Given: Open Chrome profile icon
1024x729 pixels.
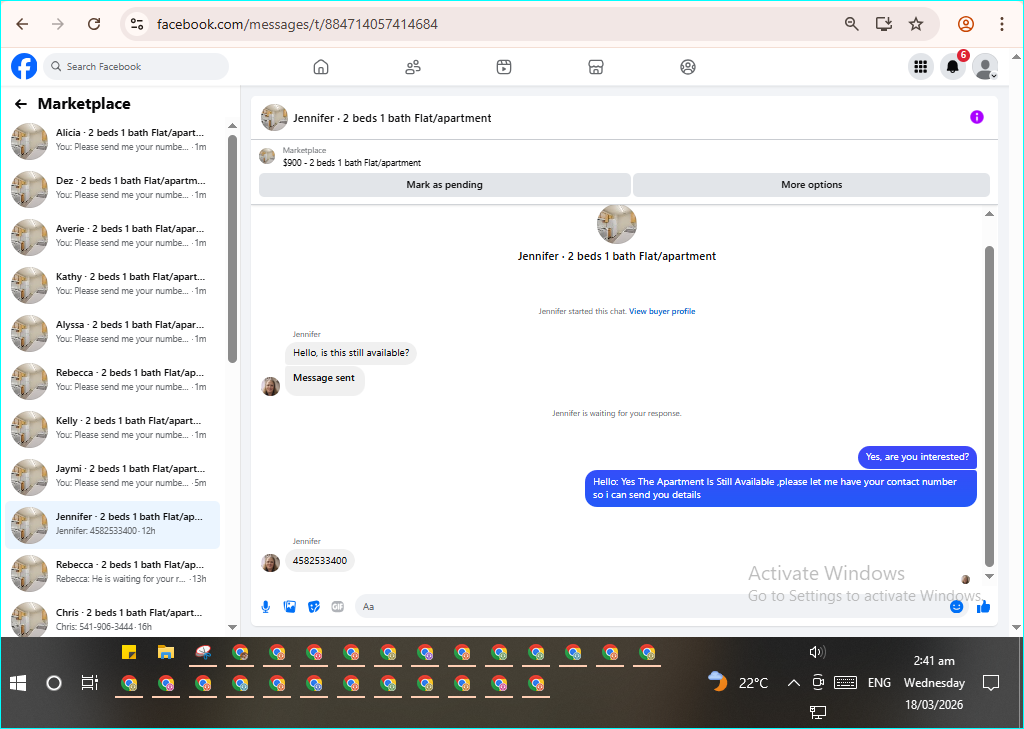Looking at the screenshot, I should pyautogui.click(x=966, y=24).
